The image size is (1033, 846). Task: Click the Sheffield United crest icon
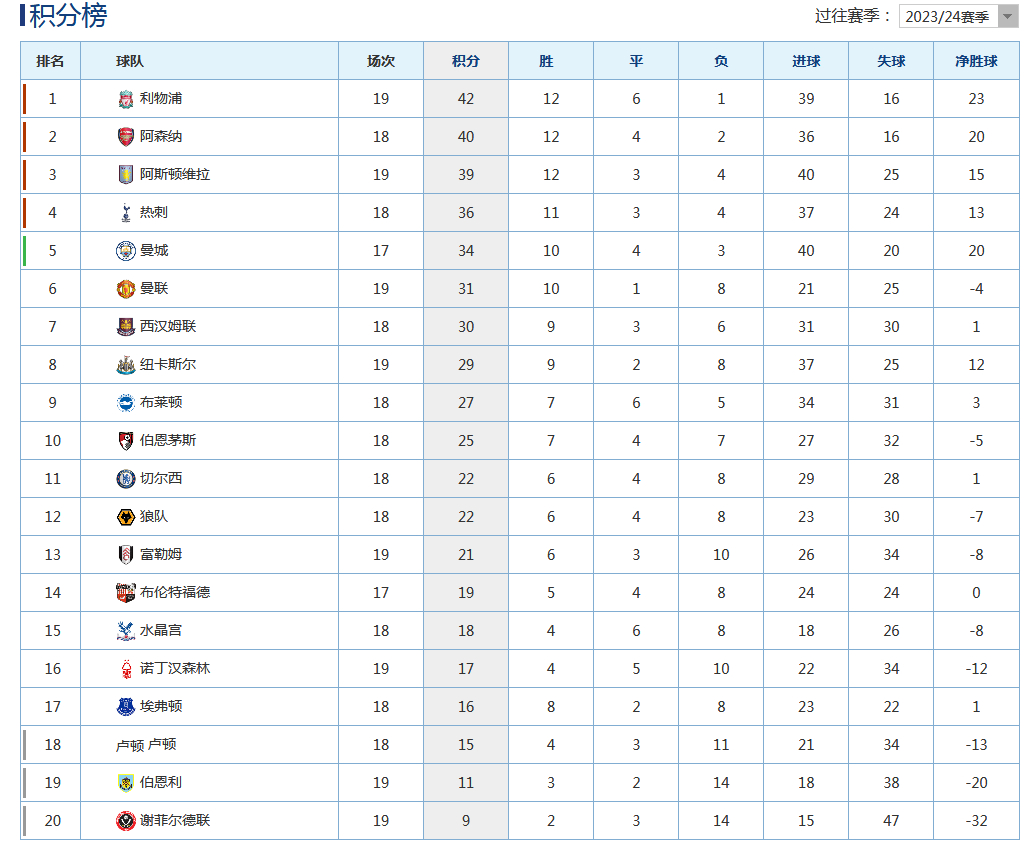[x=126, y=821]
